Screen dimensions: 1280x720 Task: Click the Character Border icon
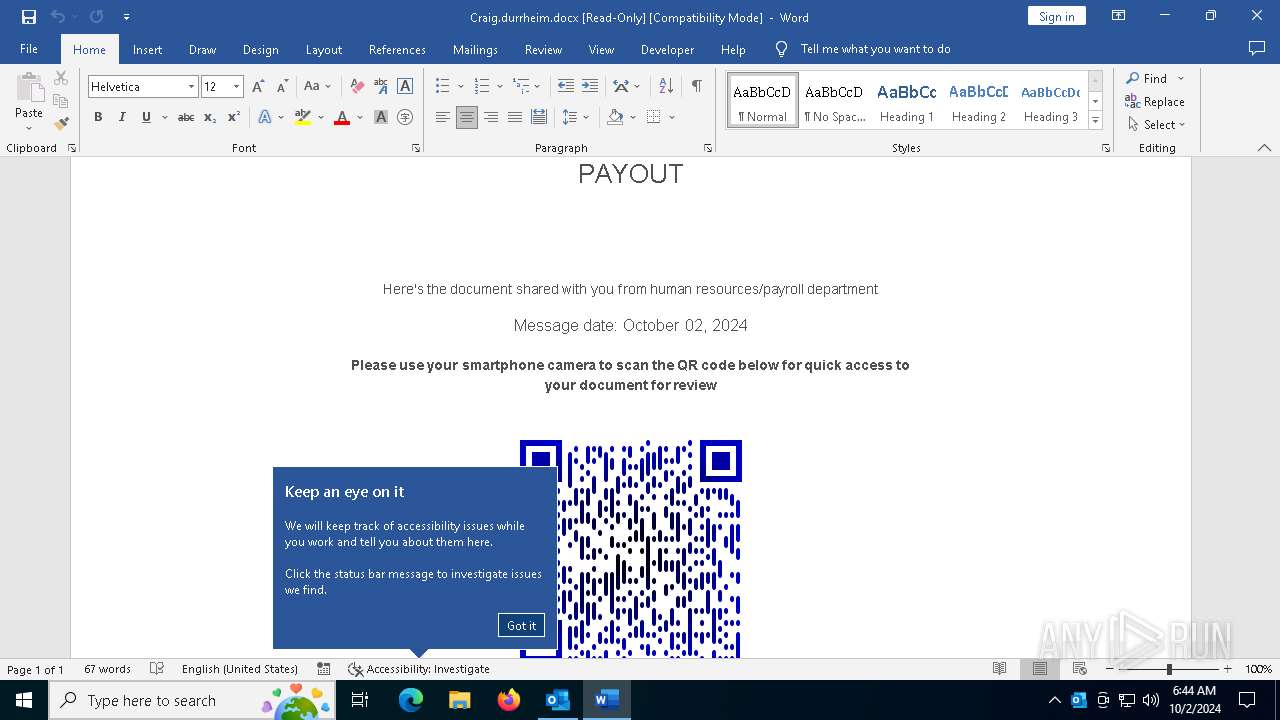click(405, 87)
